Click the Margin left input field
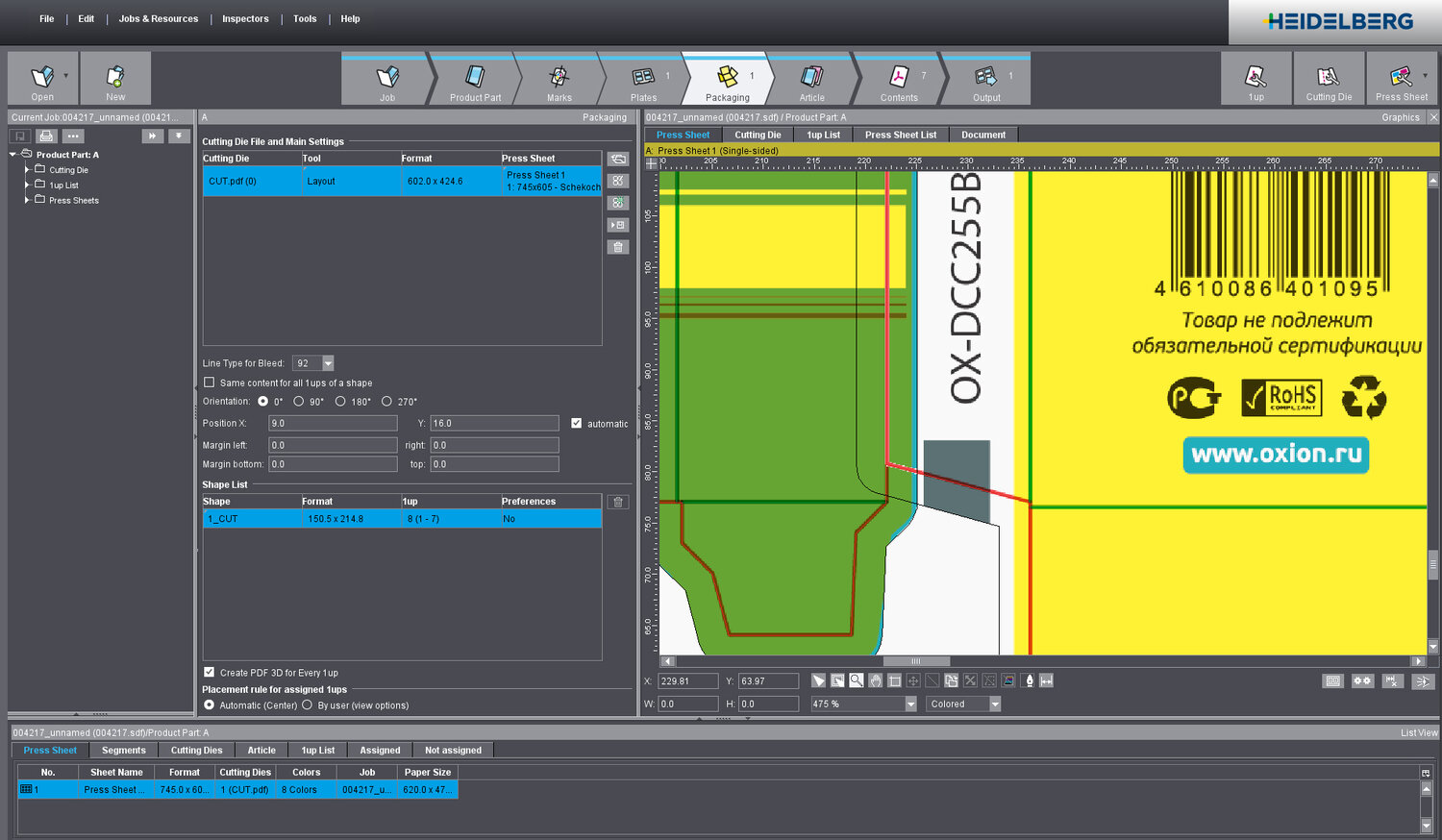Viewport: 1442px width, 840px height. click(x=333, y=445)
